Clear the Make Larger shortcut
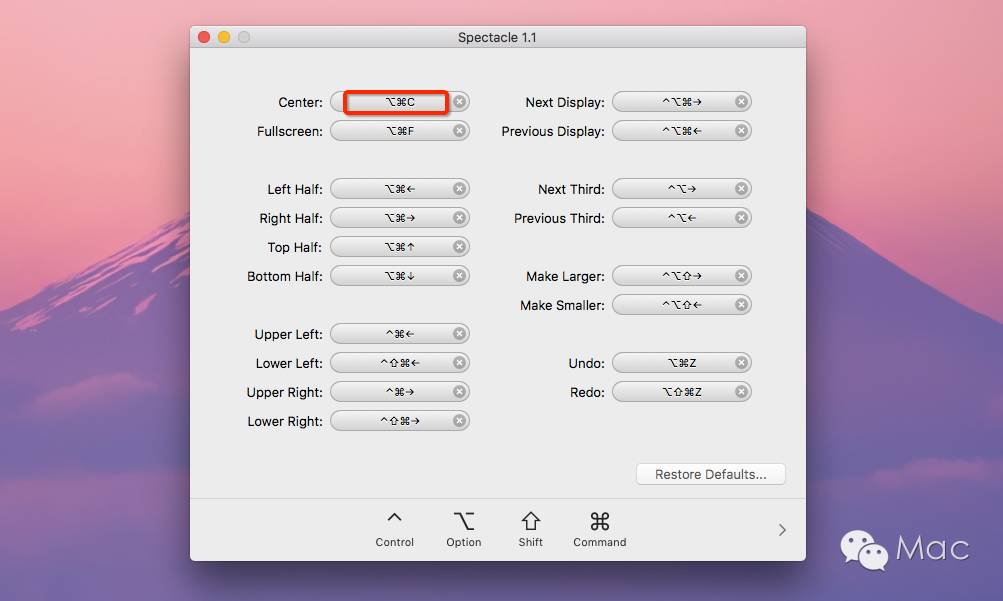1003x601 pixels. click(x=741, y=276)
